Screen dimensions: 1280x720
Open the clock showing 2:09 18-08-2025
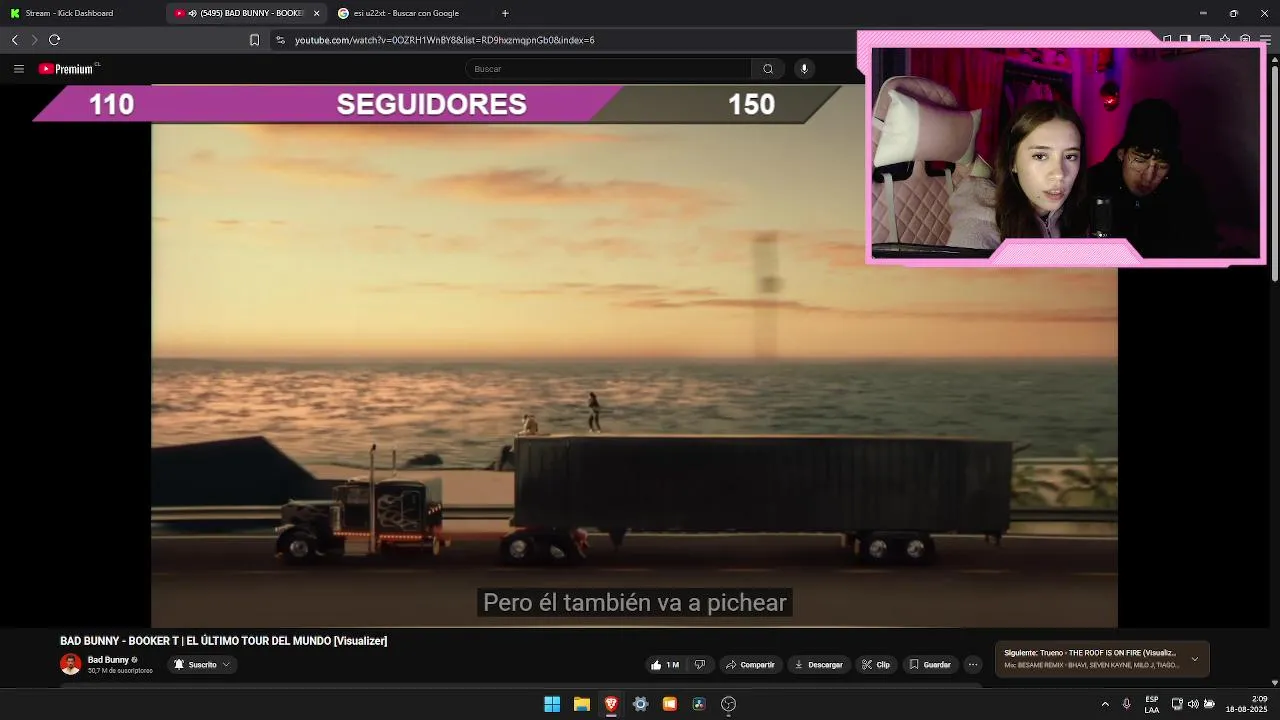point(1246,704)
